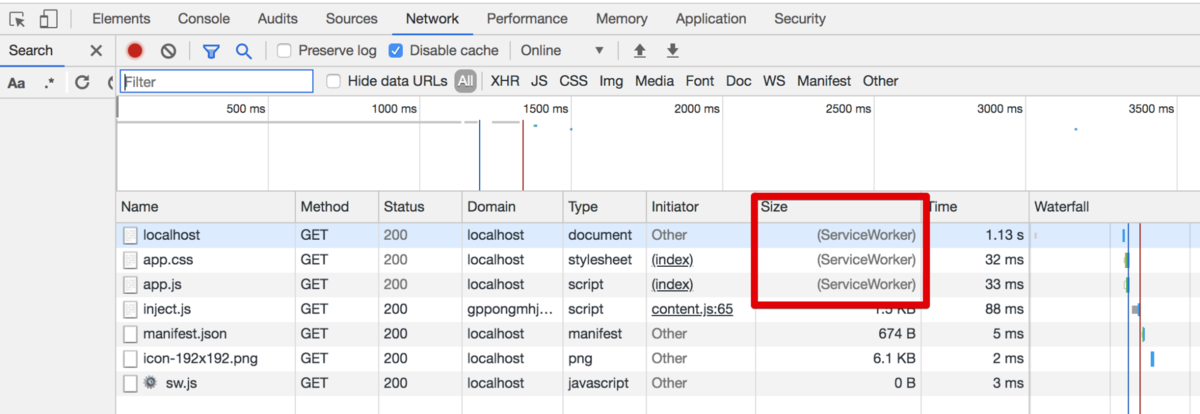The image size is (1200, 414).
Task: Open the (index) initiator link for app.js
Action: [672, 284]
